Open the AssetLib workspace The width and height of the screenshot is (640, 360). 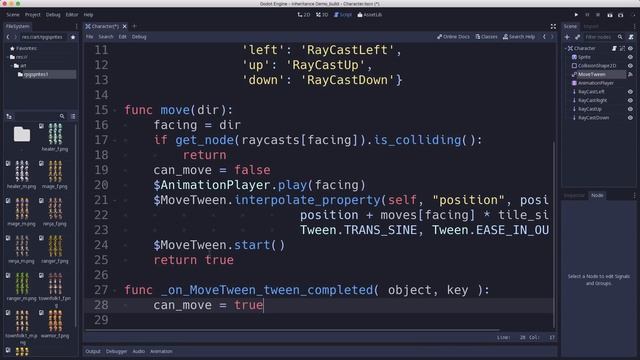(370, 15)
